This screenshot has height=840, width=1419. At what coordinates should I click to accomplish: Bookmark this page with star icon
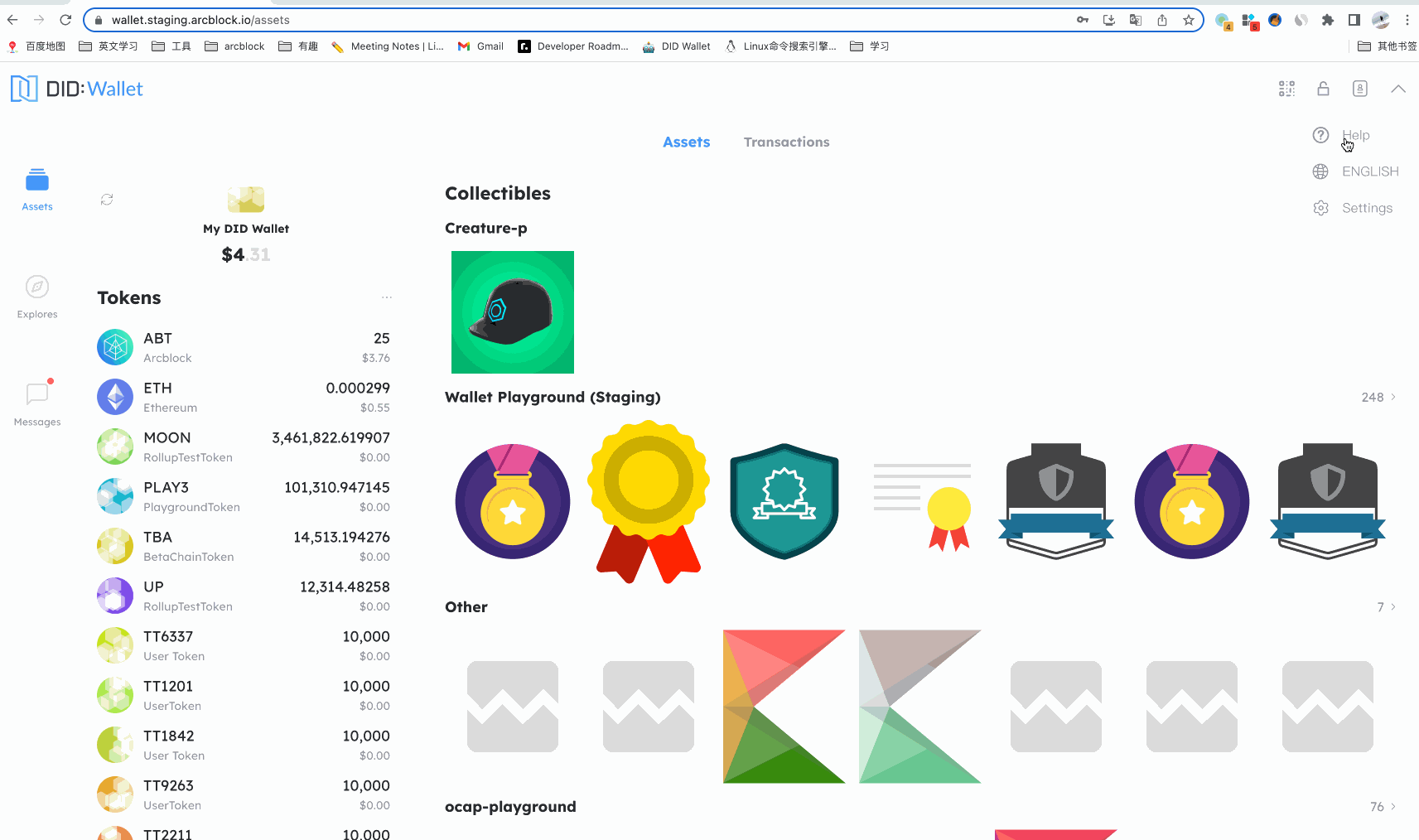pos(1189,20)
